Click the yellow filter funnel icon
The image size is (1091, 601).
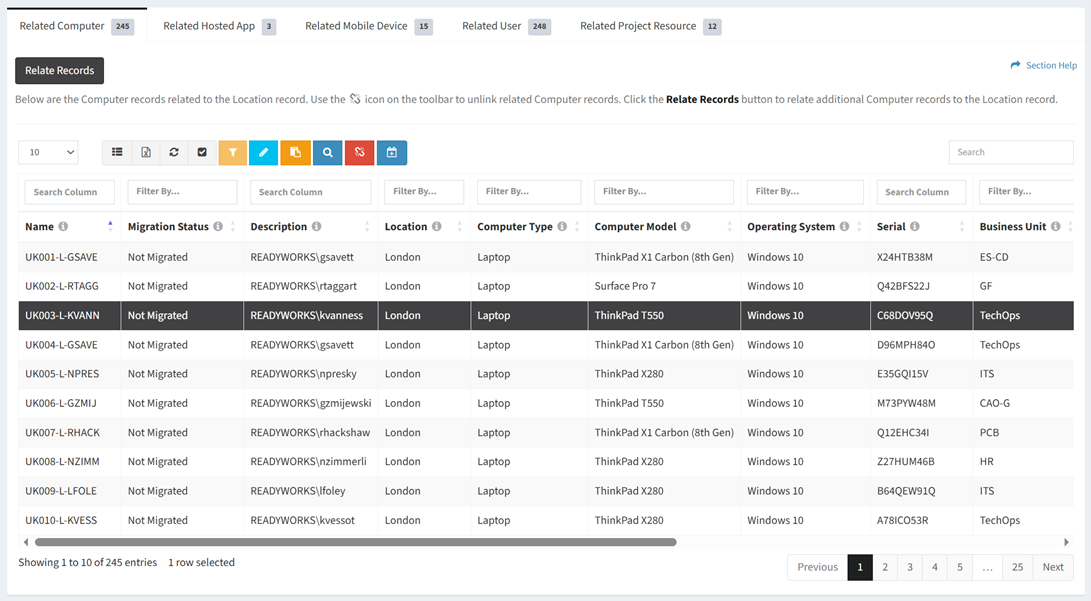tap(232, 152)
